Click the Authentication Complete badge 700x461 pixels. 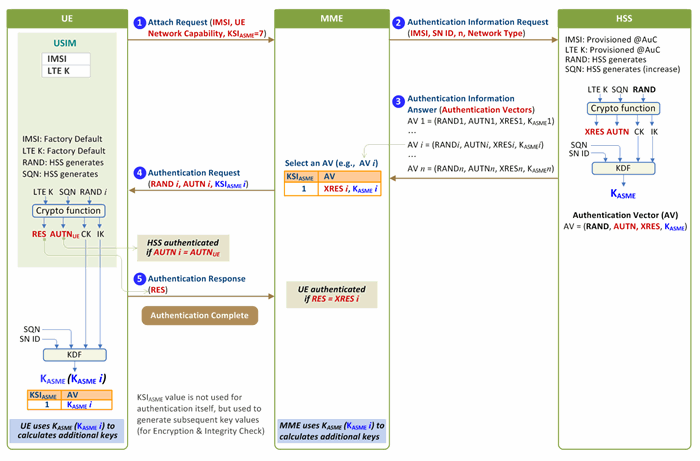click(200, 316)
